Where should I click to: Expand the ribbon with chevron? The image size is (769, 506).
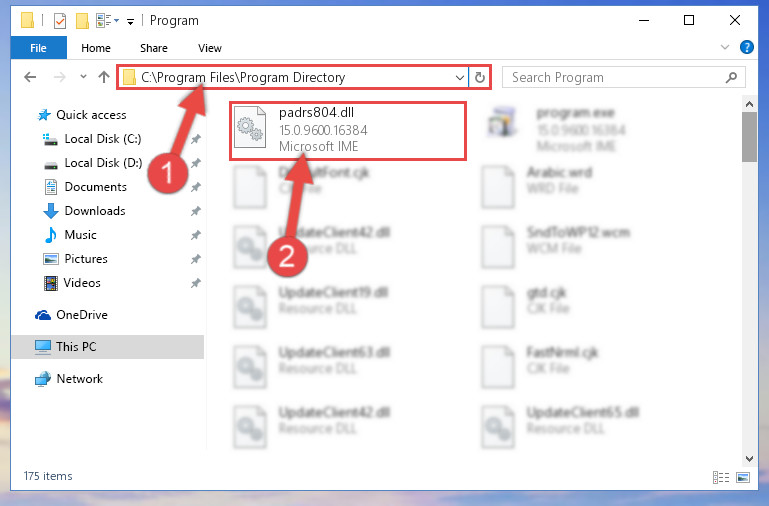pyautogui.click(x=724, y=47)
